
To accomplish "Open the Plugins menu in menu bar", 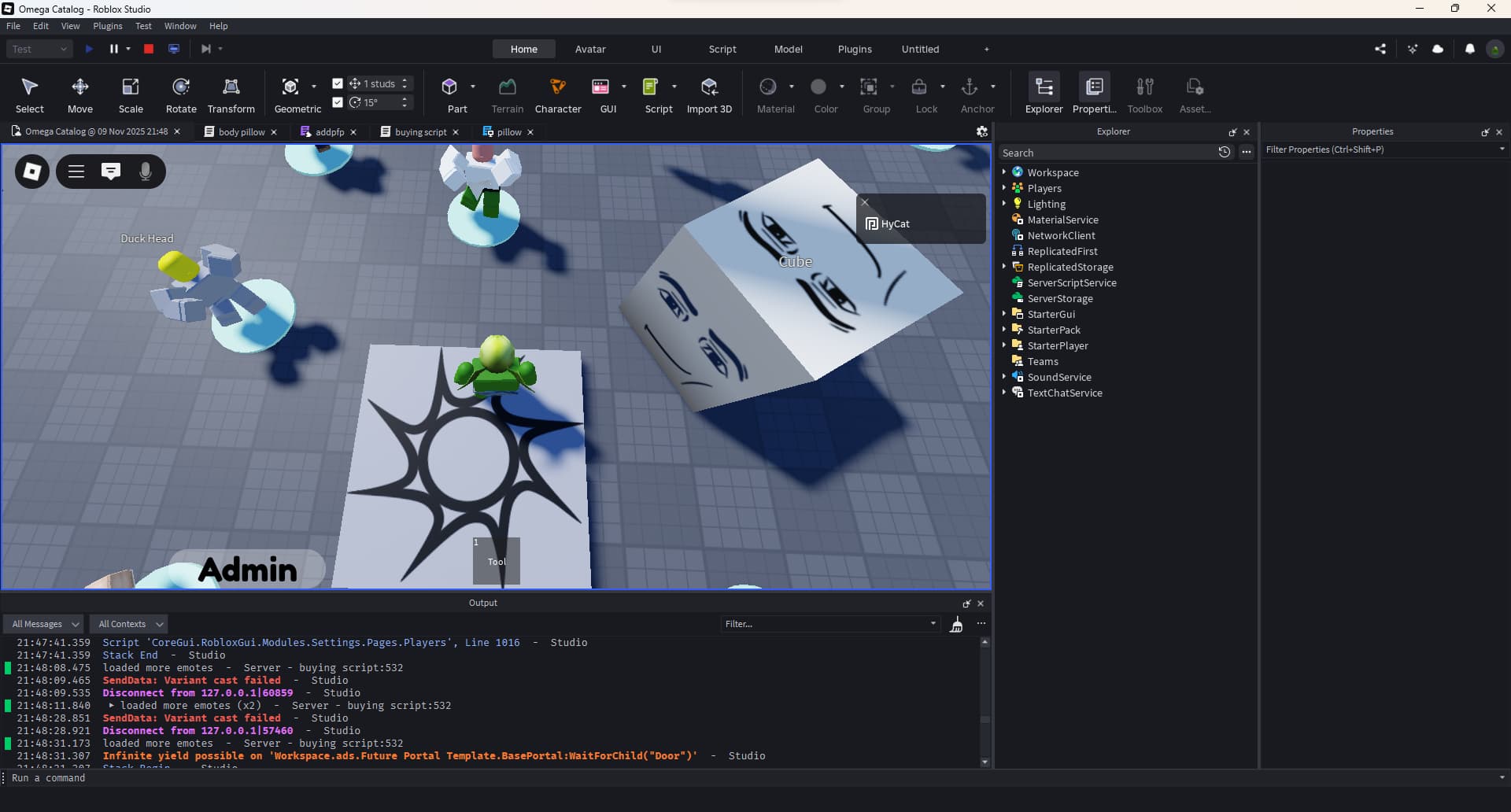I will (x=108, y=26).
